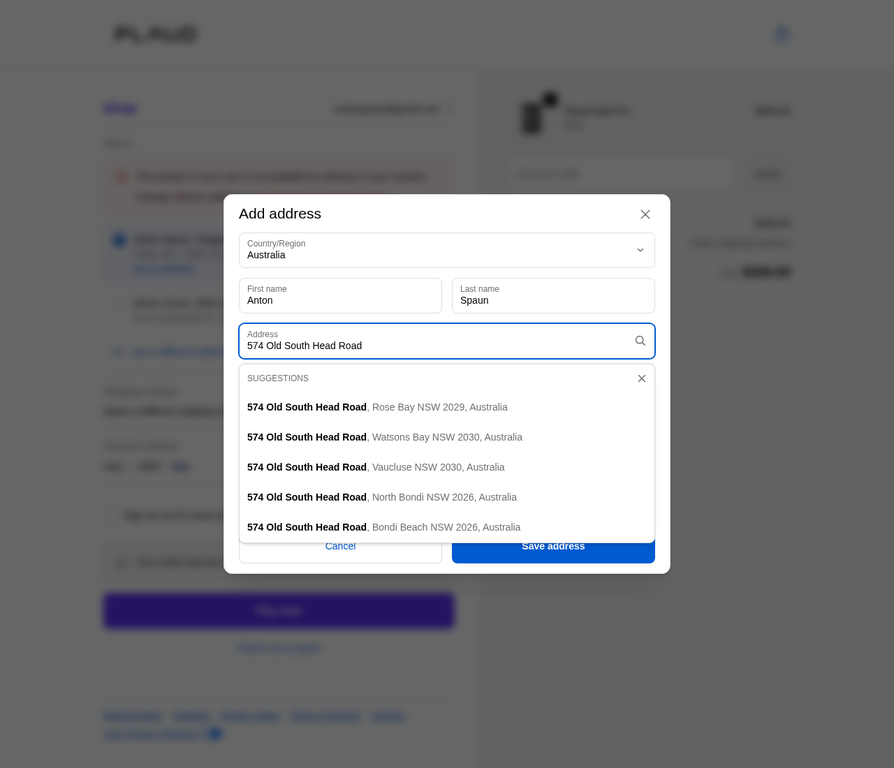Open the cart icon in header
This screenshot has width=894, height=768.
click(x=781, y=34)
